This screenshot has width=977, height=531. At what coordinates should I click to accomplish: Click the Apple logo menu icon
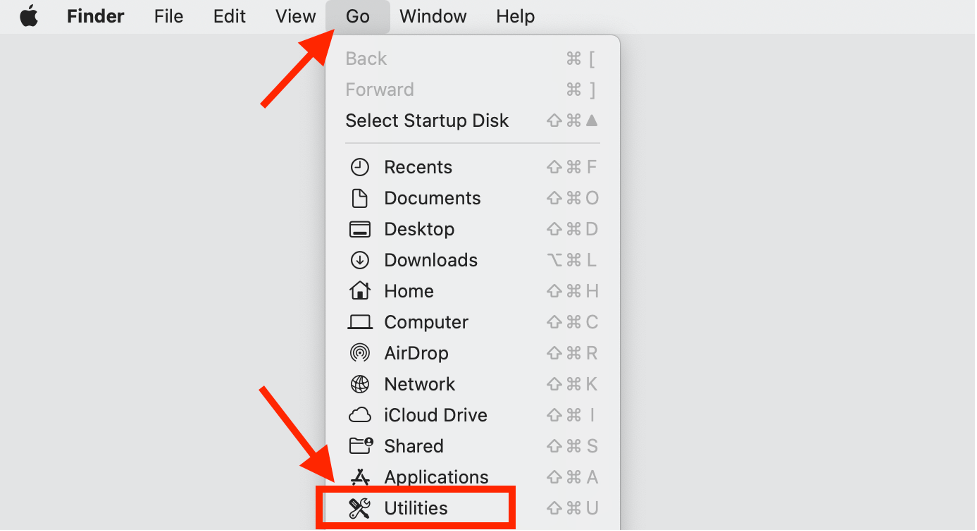28,16
